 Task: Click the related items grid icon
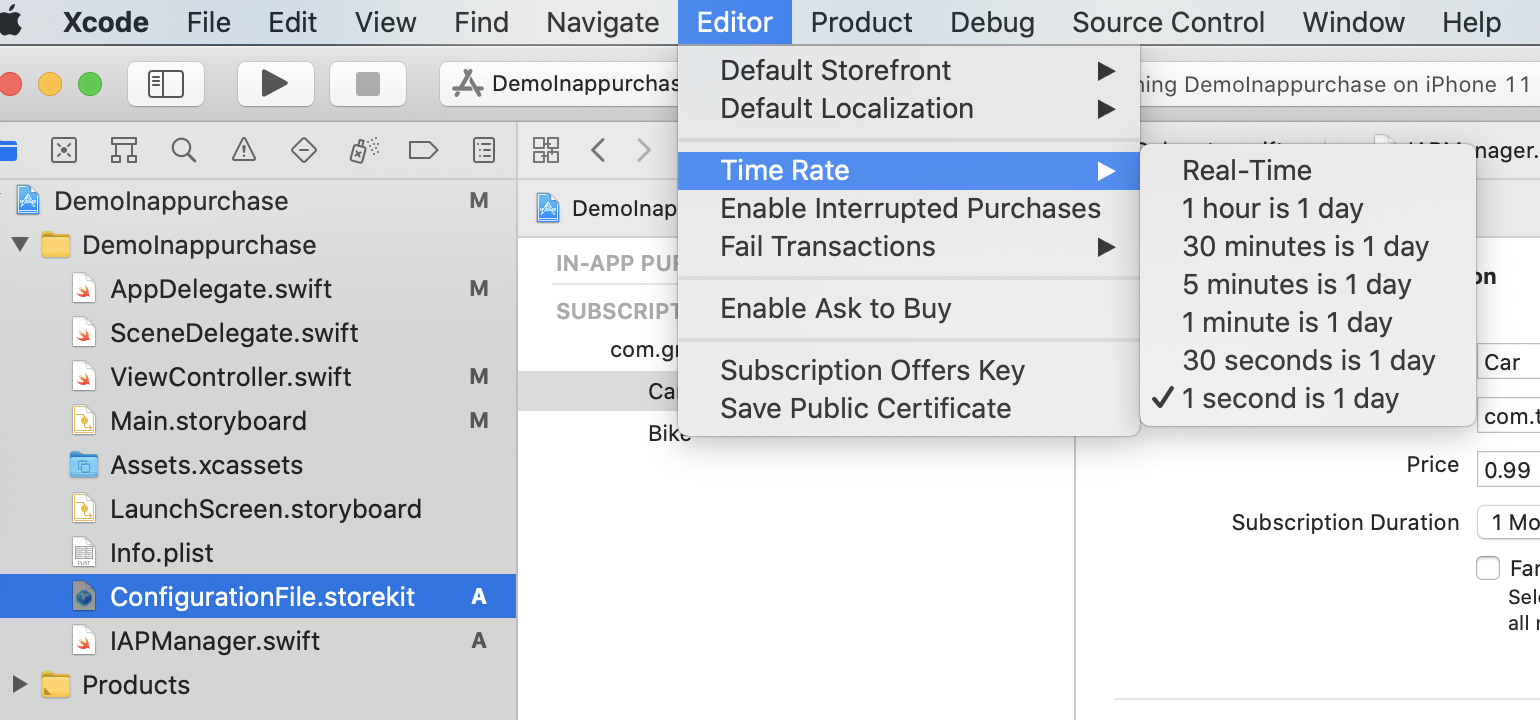click(x=546, y=150)
